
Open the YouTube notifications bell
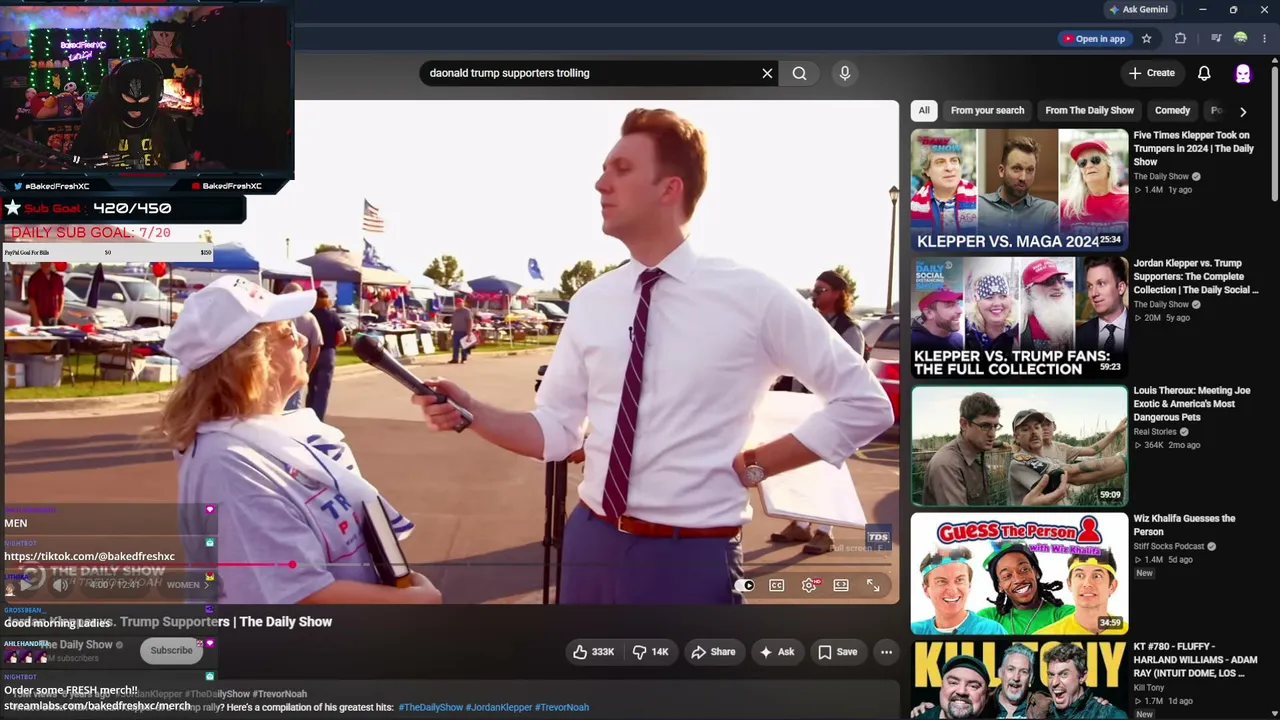1204,73
